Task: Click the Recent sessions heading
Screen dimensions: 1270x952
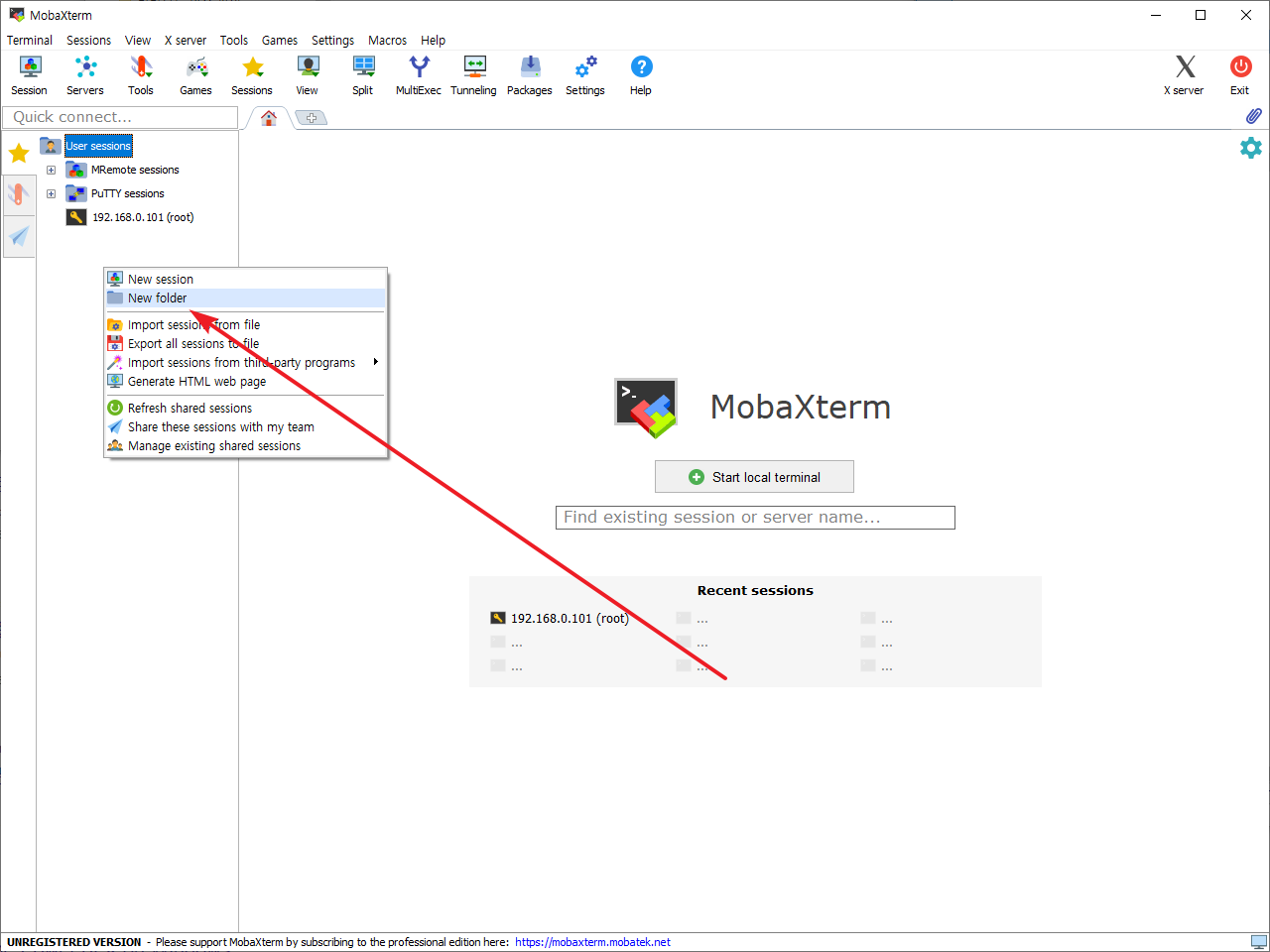Action: click(755, 590)
